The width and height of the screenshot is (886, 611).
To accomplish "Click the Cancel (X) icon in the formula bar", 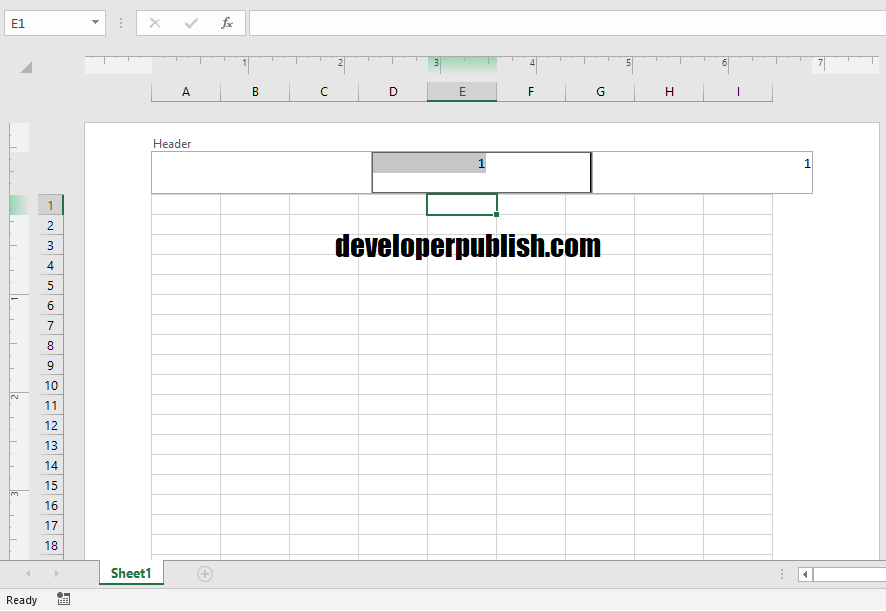I will 155,22.
